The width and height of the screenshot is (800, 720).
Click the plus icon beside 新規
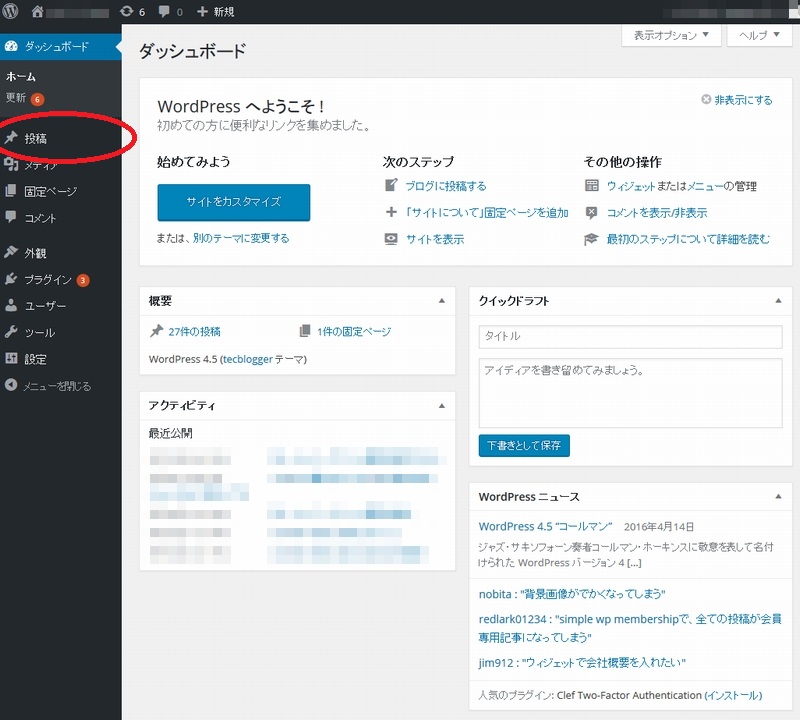(x=202, y=11)
